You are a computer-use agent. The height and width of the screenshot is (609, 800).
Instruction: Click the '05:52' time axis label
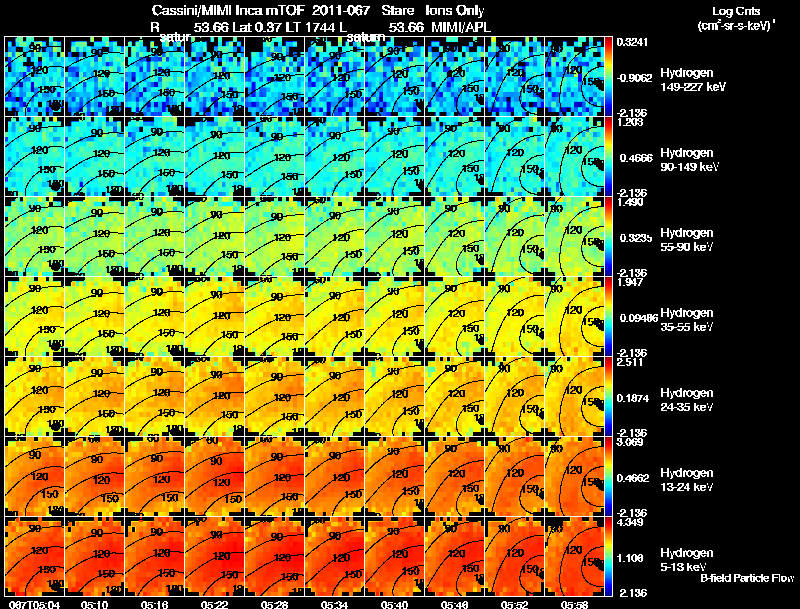click(514, 604)
